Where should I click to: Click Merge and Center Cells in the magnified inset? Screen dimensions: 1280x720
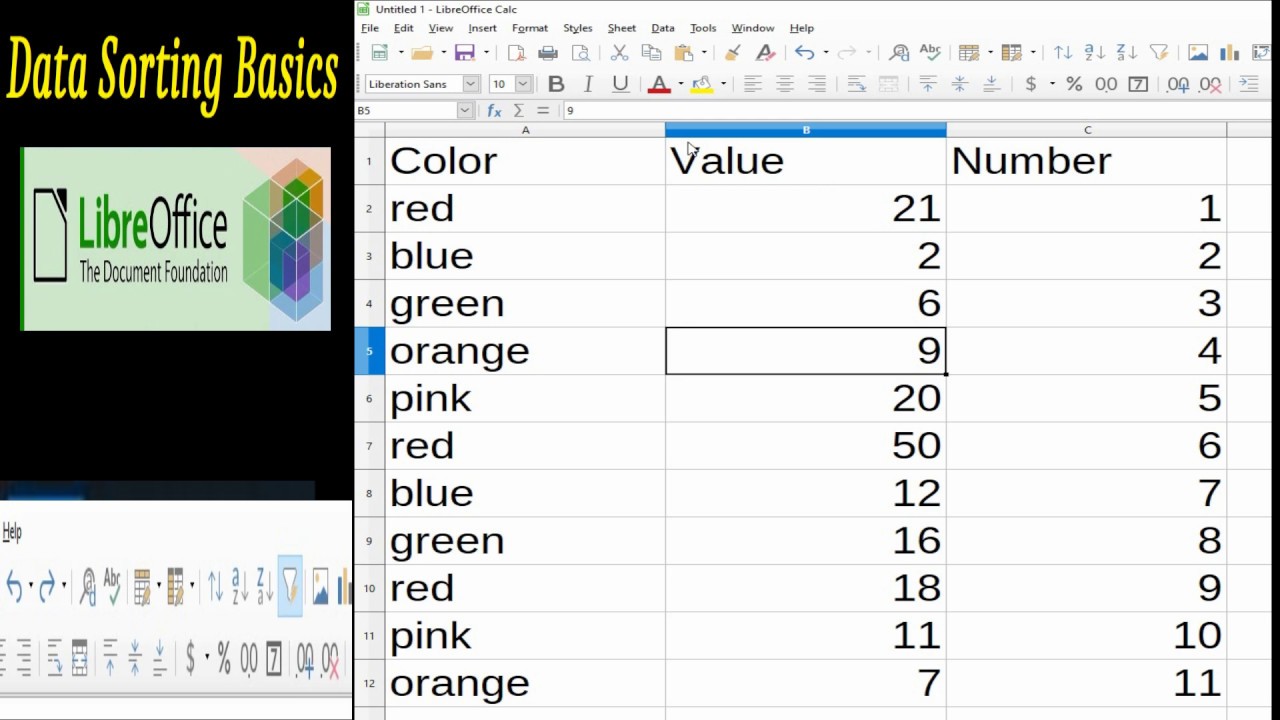coord(79,659)
